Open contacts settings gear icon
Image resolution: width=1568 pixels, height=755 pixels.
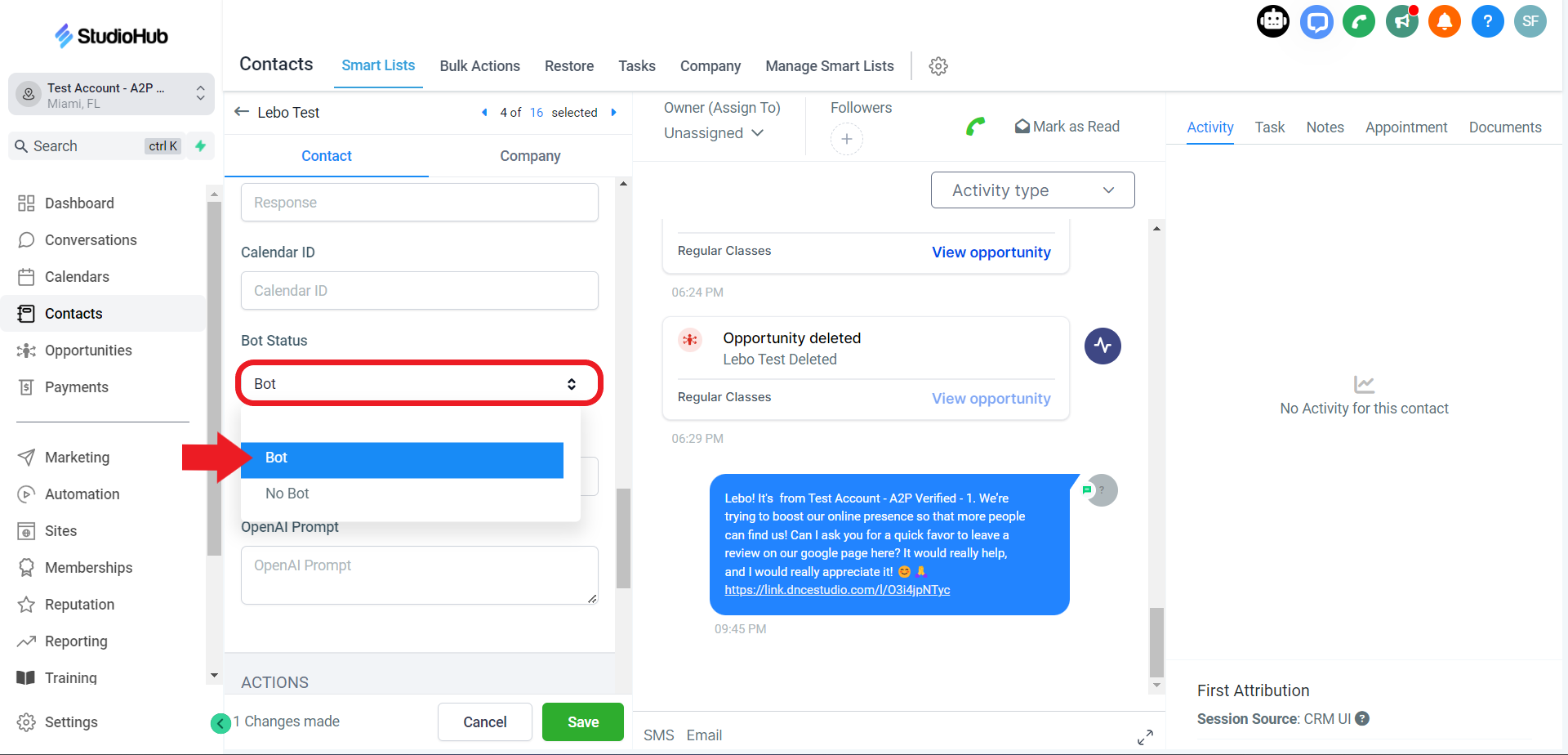pos(938,66)
